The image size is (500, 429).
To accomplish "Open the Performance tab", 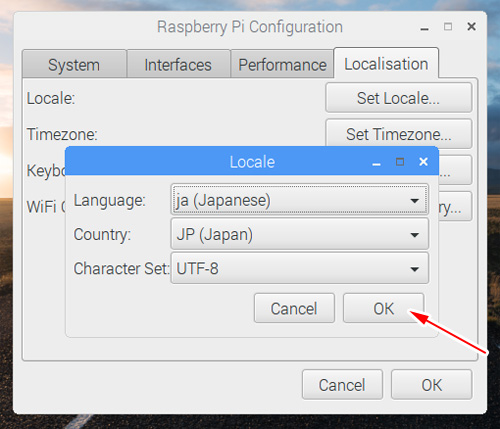I will coord(282,64).
